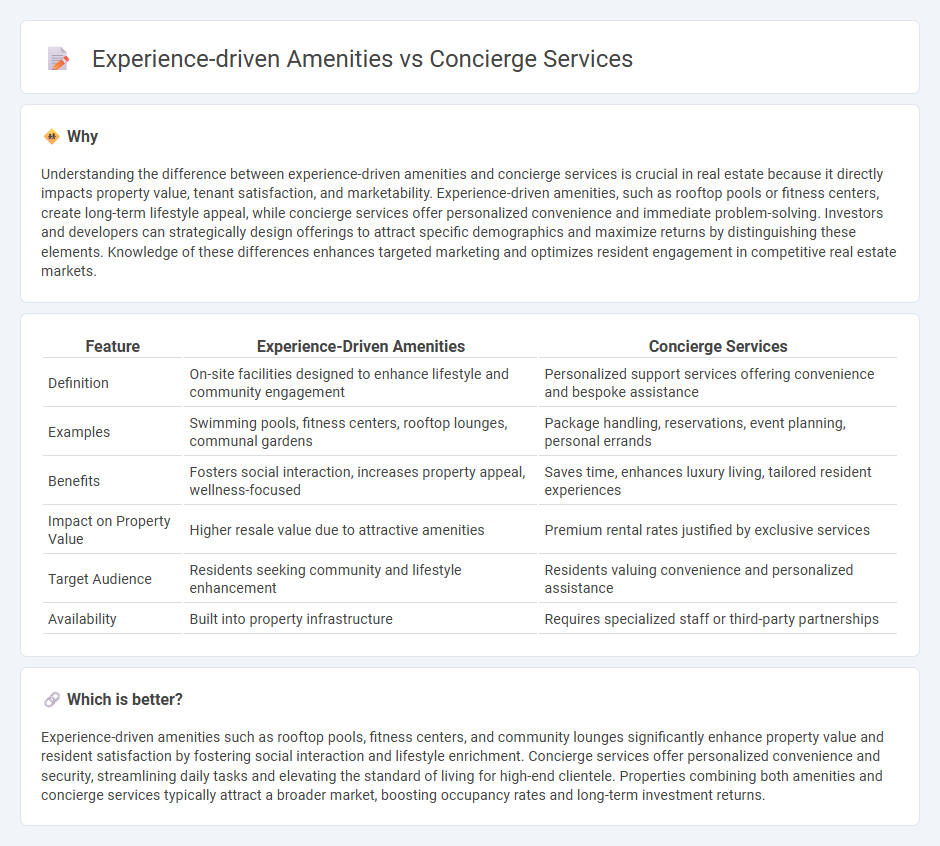Click the Which is better? heading
The width and height of the screenshot is (940, 846).
point(125,700)
